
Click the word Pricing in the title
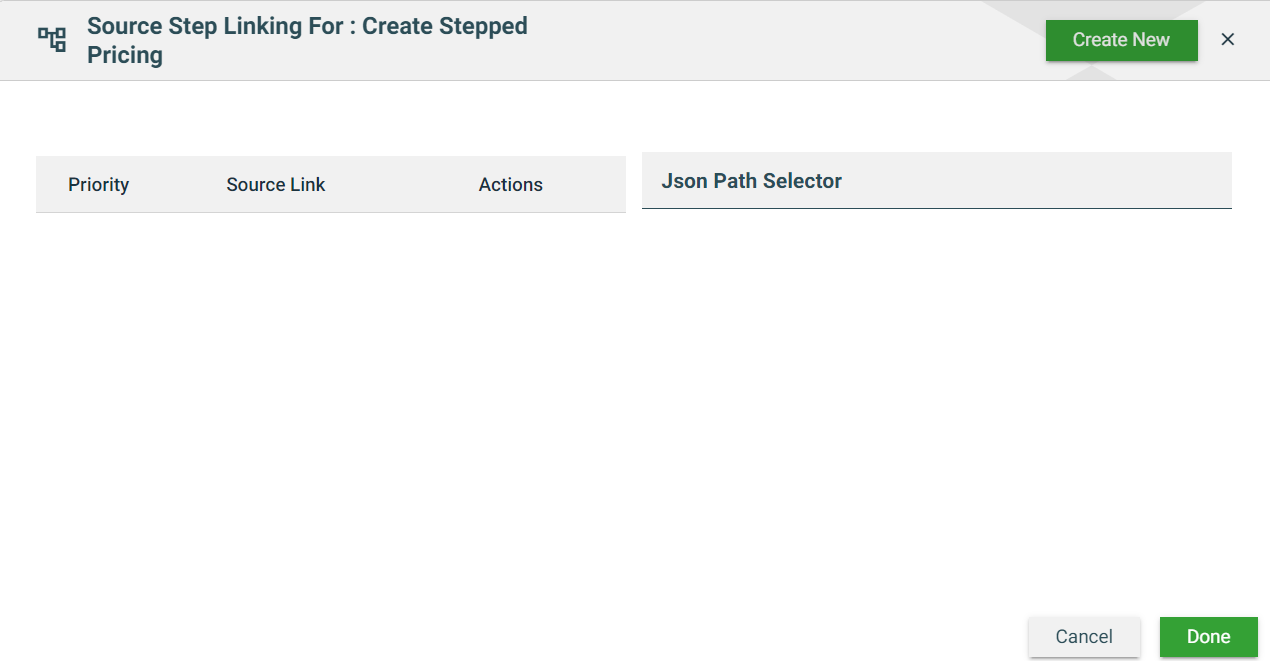point(125,55)
